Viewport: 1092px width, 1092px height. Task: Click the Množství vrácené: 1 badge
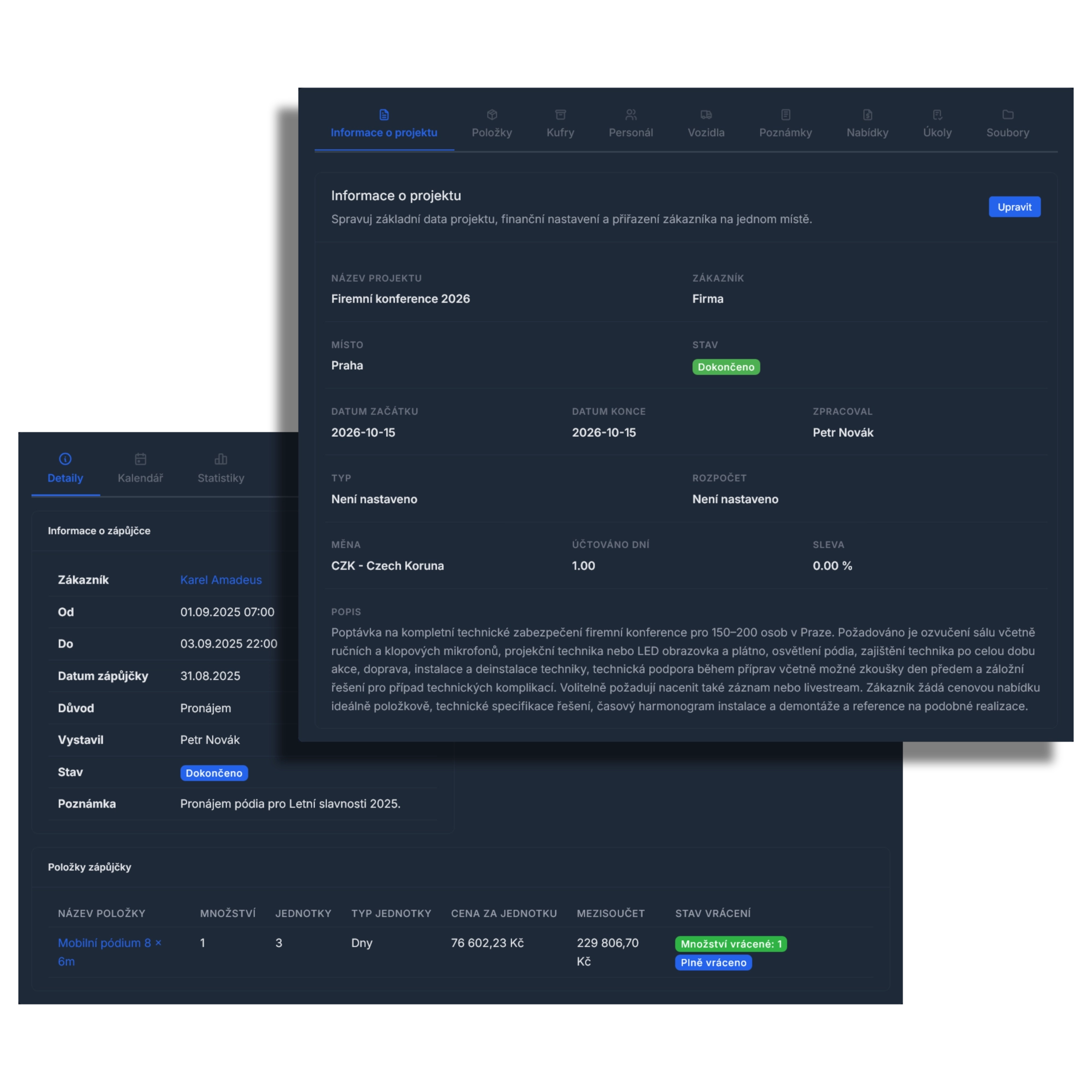[730, 944]
